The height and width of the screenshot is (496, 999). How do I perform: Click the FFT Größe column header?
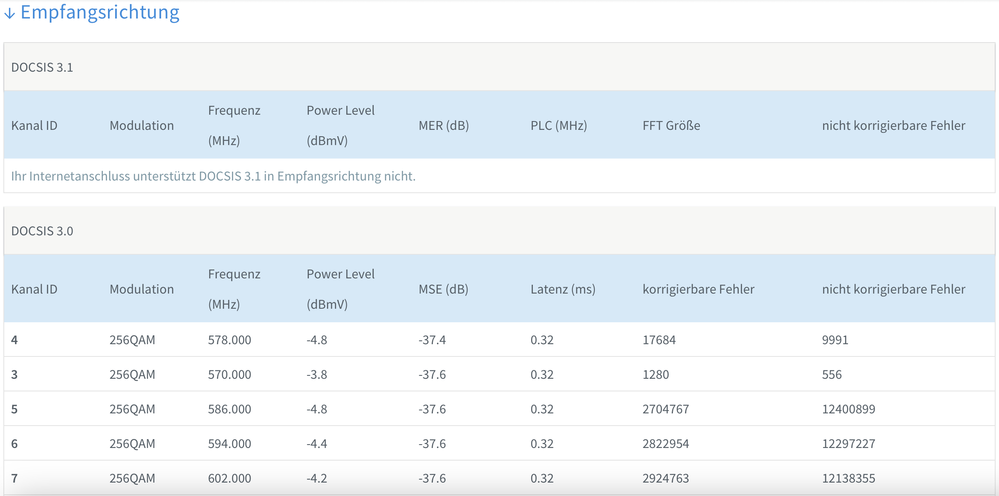tap(671, 126)
